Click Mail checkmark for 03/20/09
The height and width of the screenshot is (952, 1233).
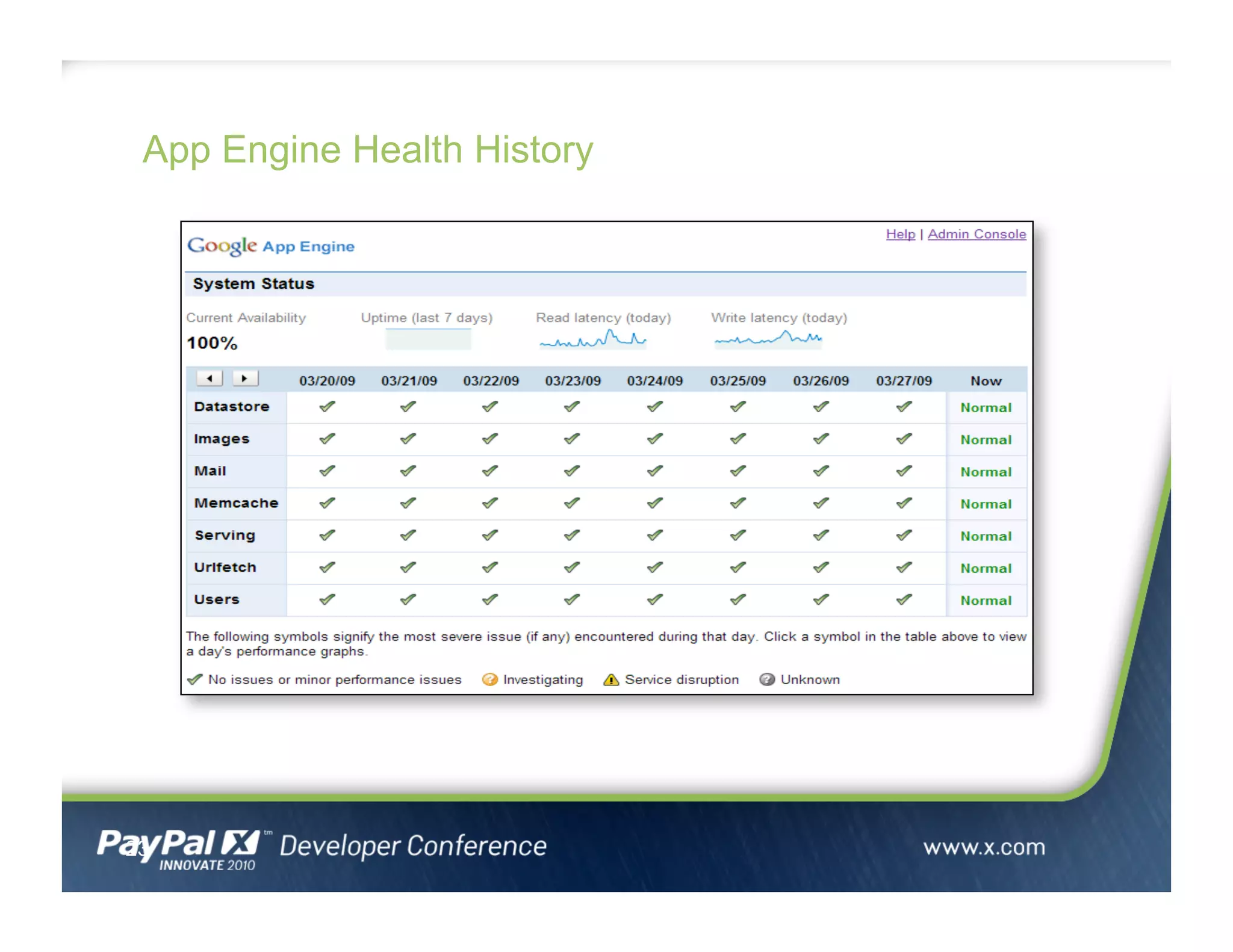point(327,471)
